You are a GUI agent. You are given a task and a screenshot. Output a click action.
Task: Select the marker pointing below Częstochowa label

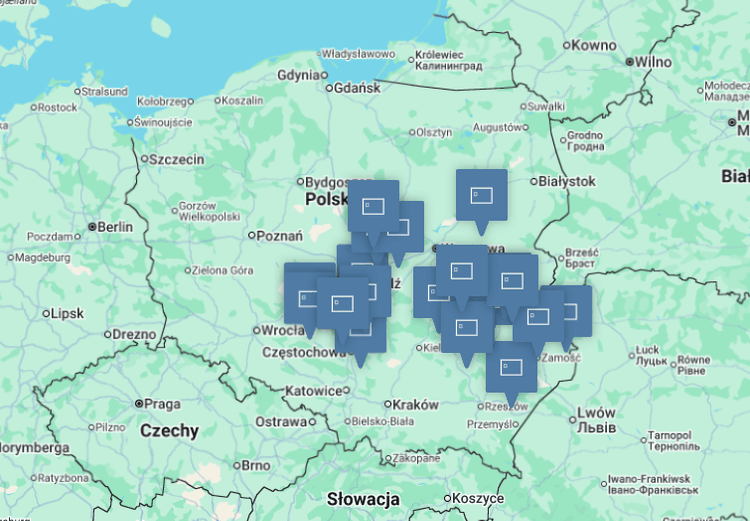pos(360,335)
